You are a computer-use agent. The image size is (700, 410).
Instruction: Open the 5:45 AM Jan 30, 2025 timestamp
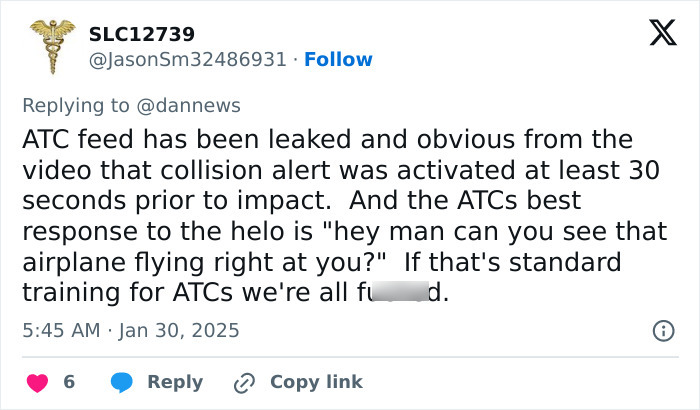pos(131,331)
